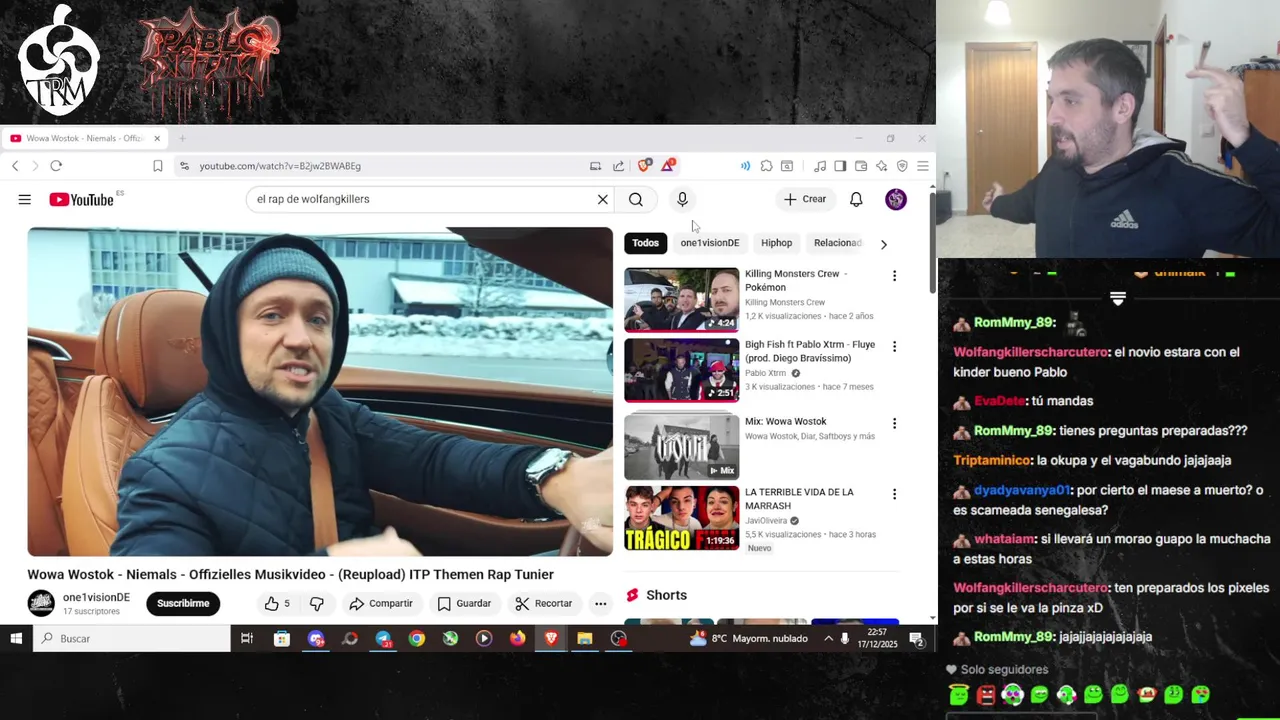Viewport: 1280px width, 720px height.
Task: Select the Hiphop filter chip
Action: click(776, 243)
